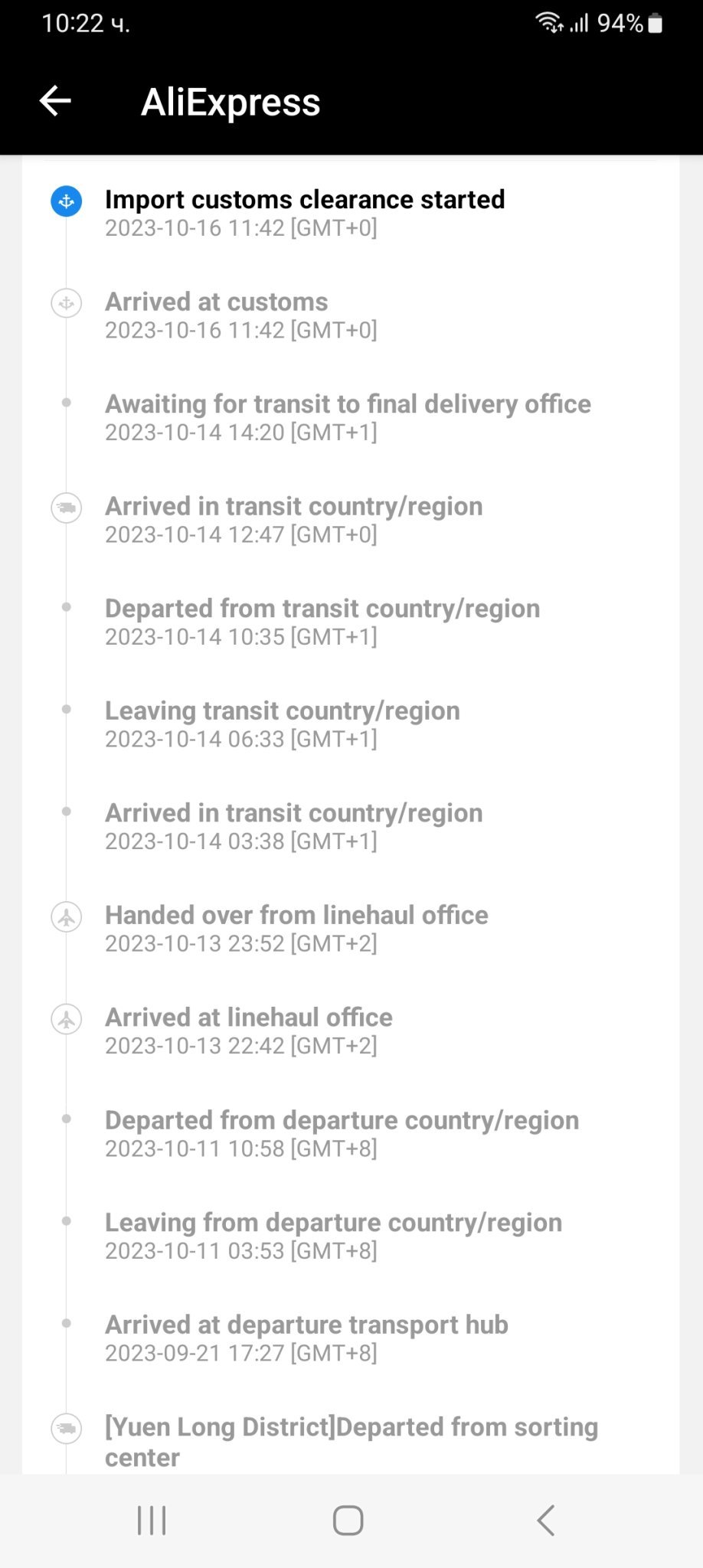This screenshot has height=1568, width=703.
Task: Tap the Yuen Long District Departed from sorting text
Action: (x=351, y=1442)
